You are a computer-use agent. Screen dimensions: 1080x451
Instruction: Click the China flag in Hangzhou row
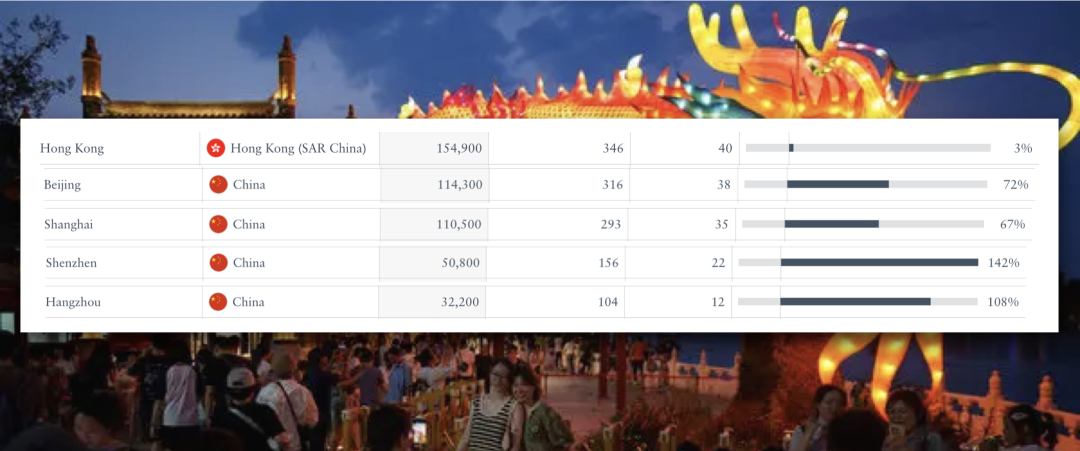click(x=218, y=302)
